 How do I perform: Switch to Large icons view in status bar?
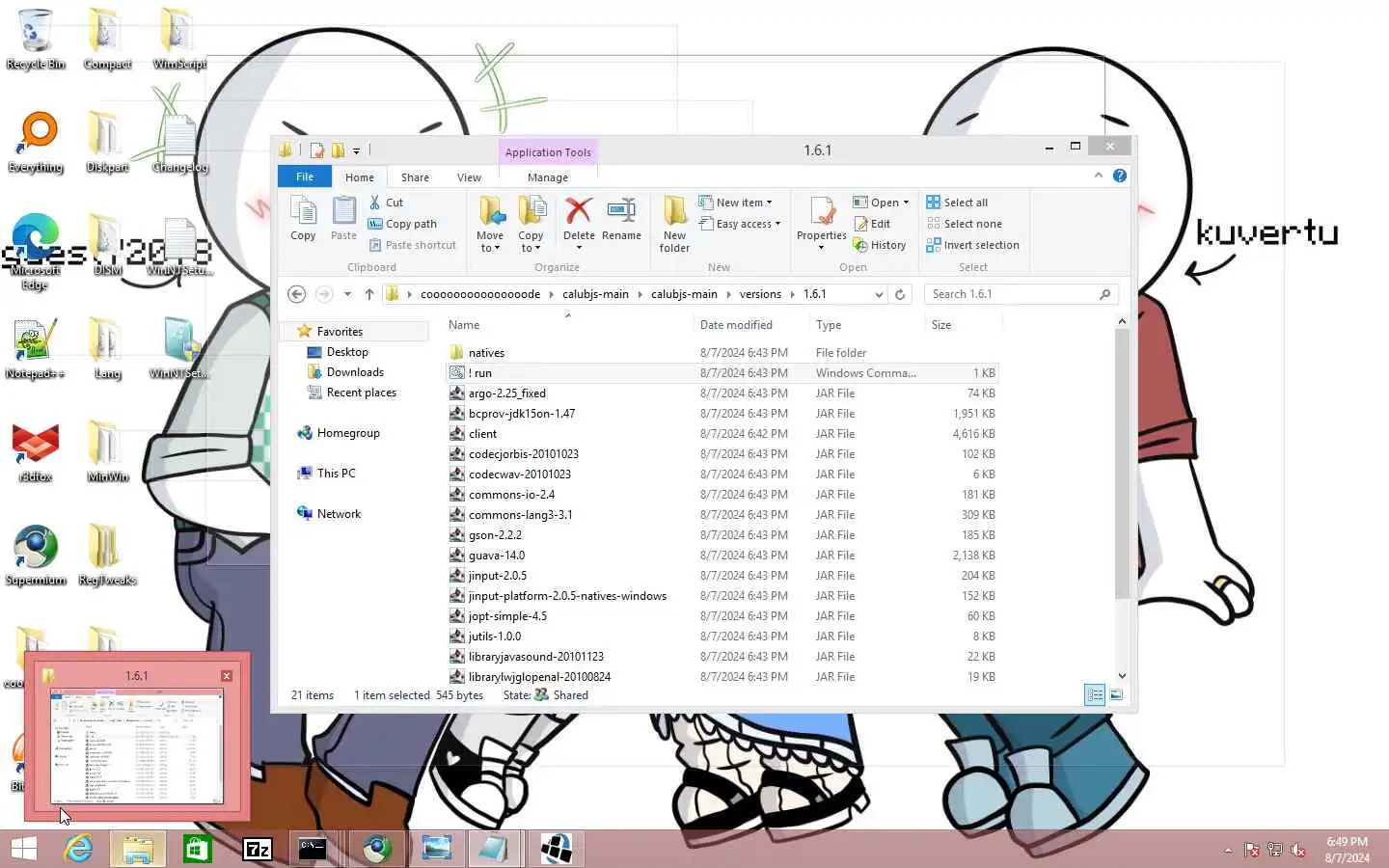pos(1116,694)
